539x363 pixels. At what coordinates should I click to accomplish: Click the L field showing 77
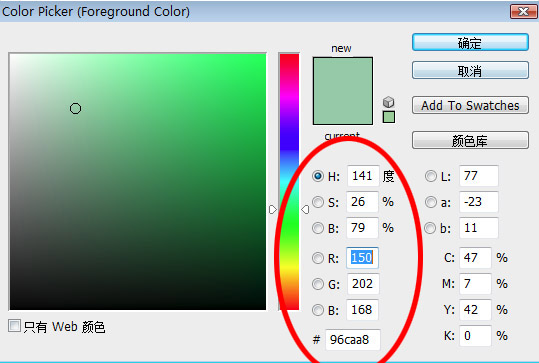tap(479, 176)
